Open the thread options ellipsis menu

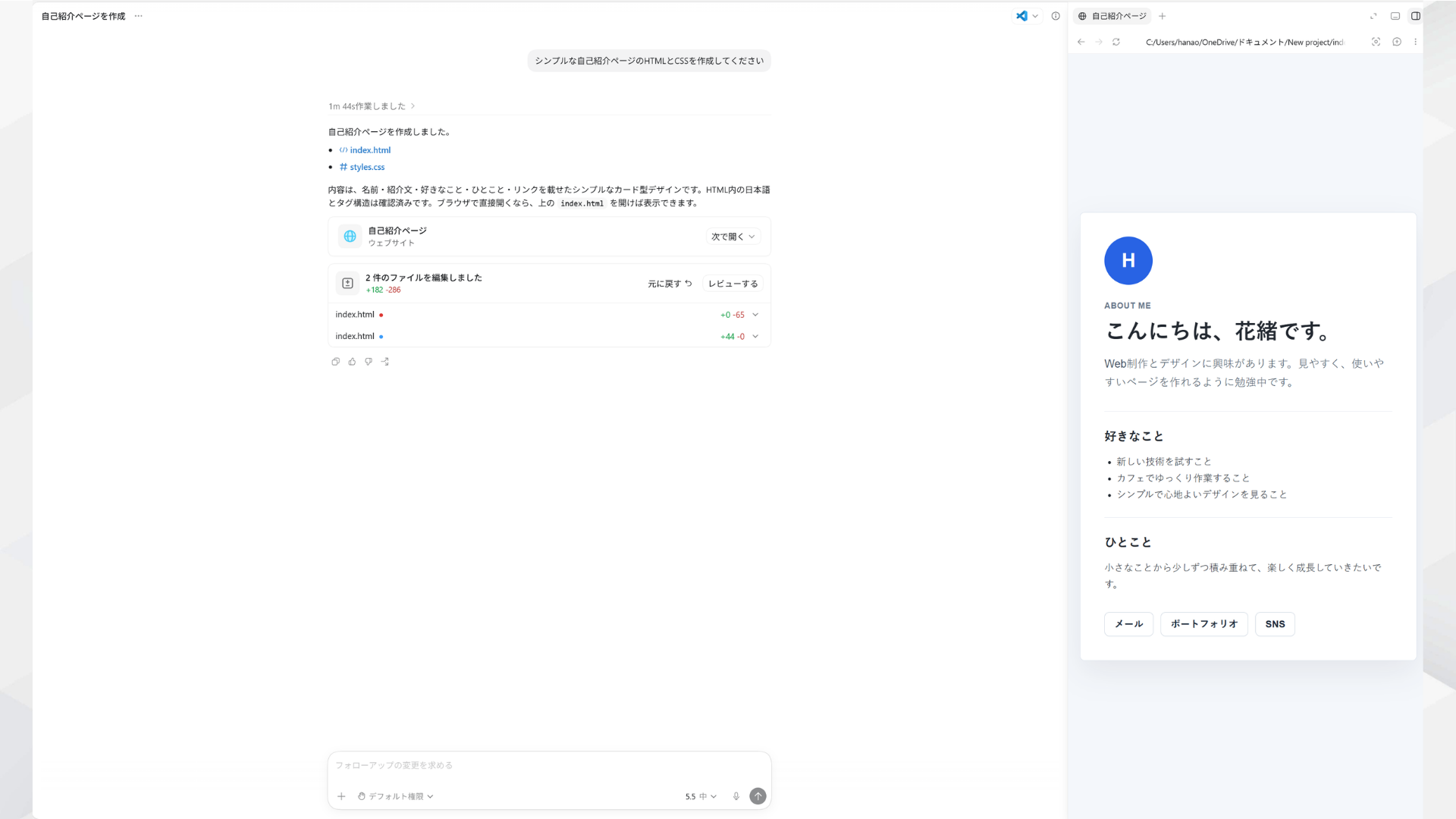138,16
